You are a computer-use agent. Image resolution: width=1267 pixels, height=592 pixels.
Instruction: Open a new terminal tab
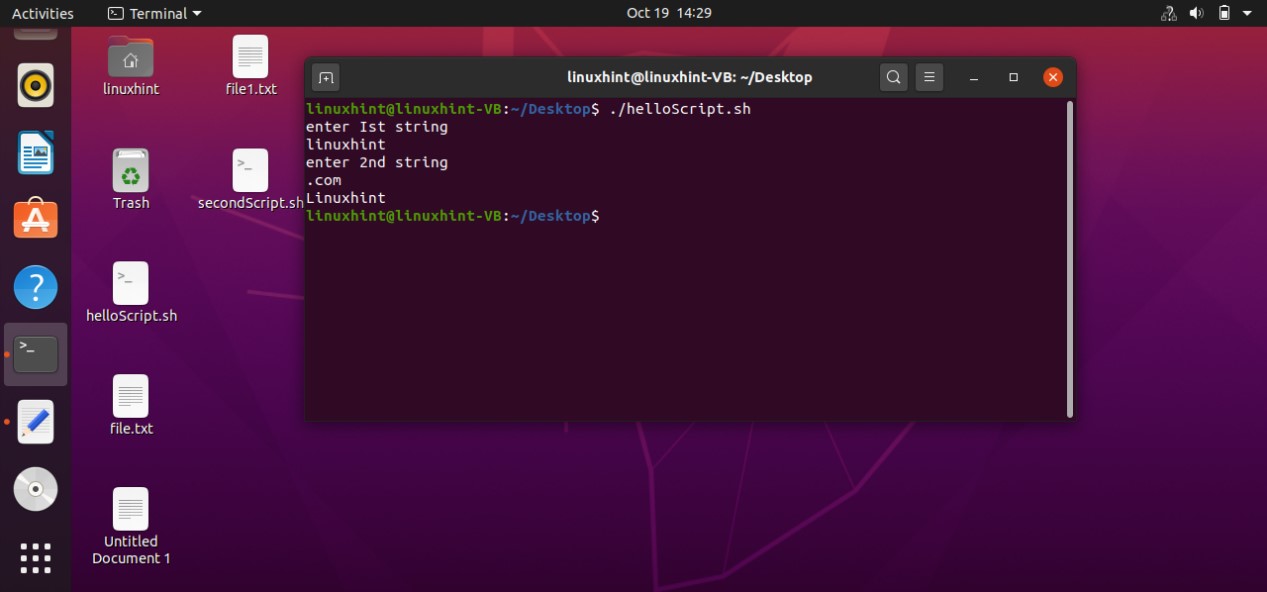pyautogui.click(x=326, y=77)
